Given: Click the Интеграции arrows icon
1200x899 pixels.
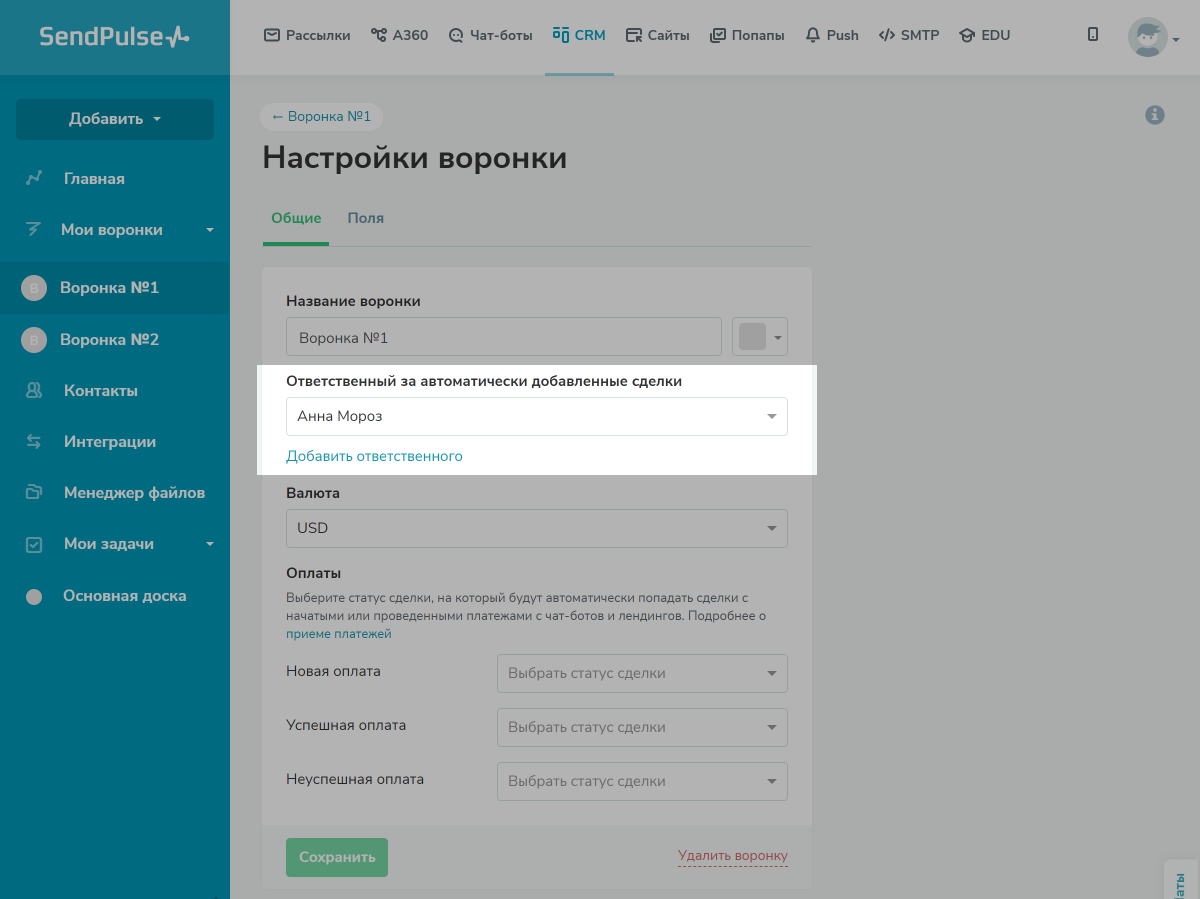Looking at the screenshot, I should [34, 442].
